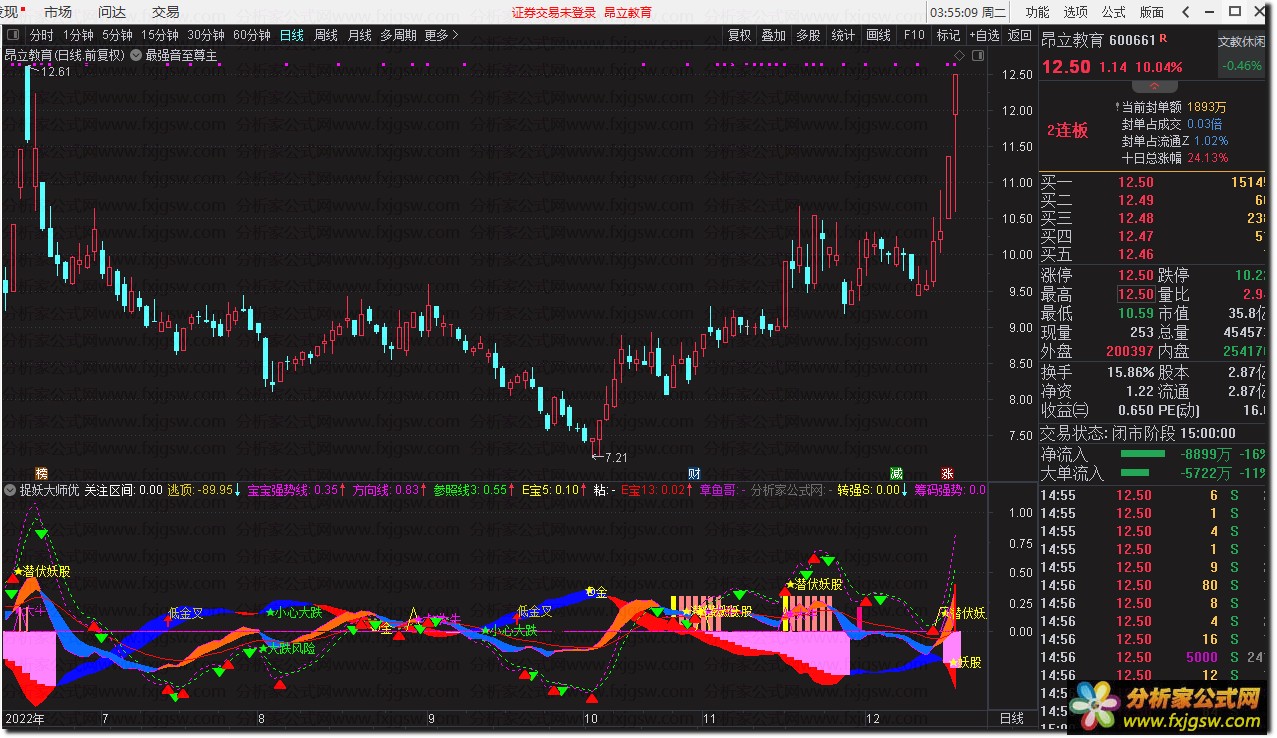1277x738 pixels.
Task: Open the 市场 menu
Action: pos(58,12)
